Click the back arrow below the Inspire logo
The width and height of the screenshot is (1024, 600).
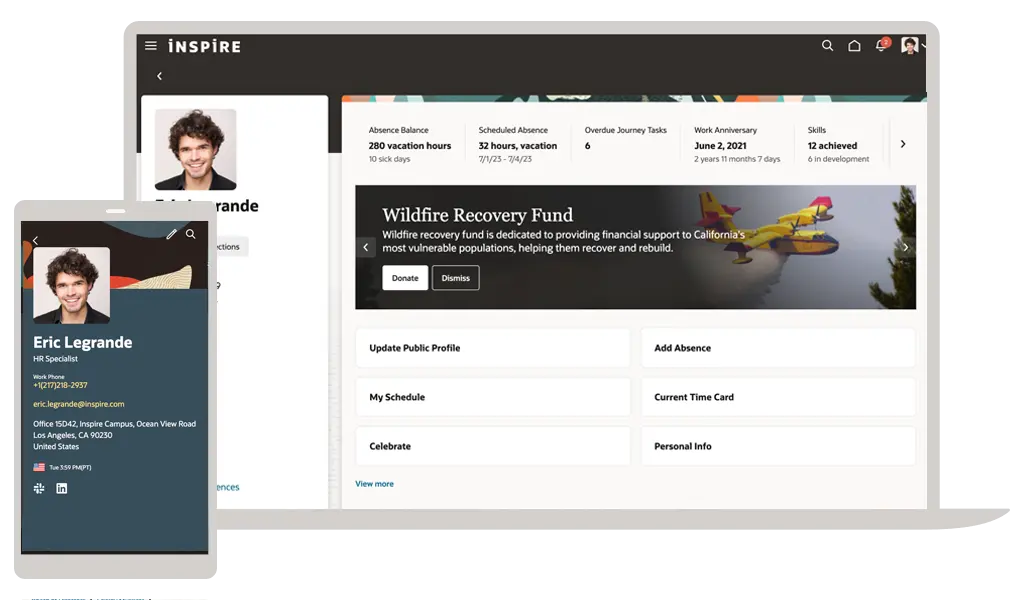pyautogui.click(x=159, y=76)
